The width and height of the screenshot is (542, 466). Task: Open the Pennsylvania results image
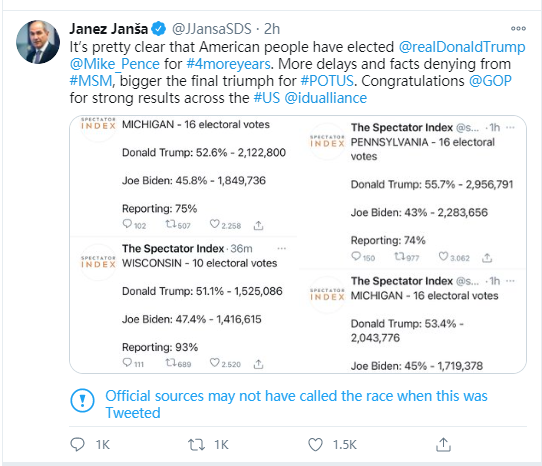pyautogui.click(x=412, y=192)
